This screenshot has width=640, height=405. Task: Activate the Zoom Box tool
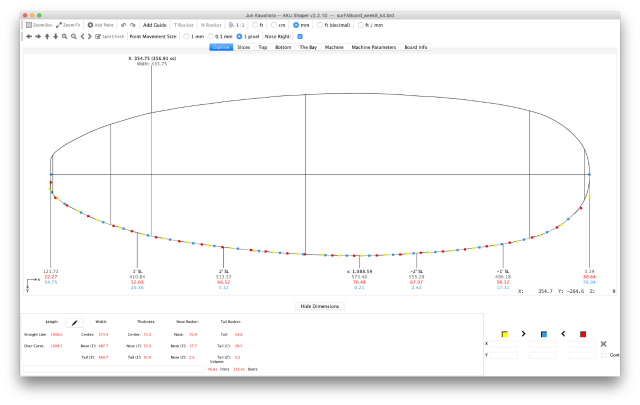[x=39, y=25]
